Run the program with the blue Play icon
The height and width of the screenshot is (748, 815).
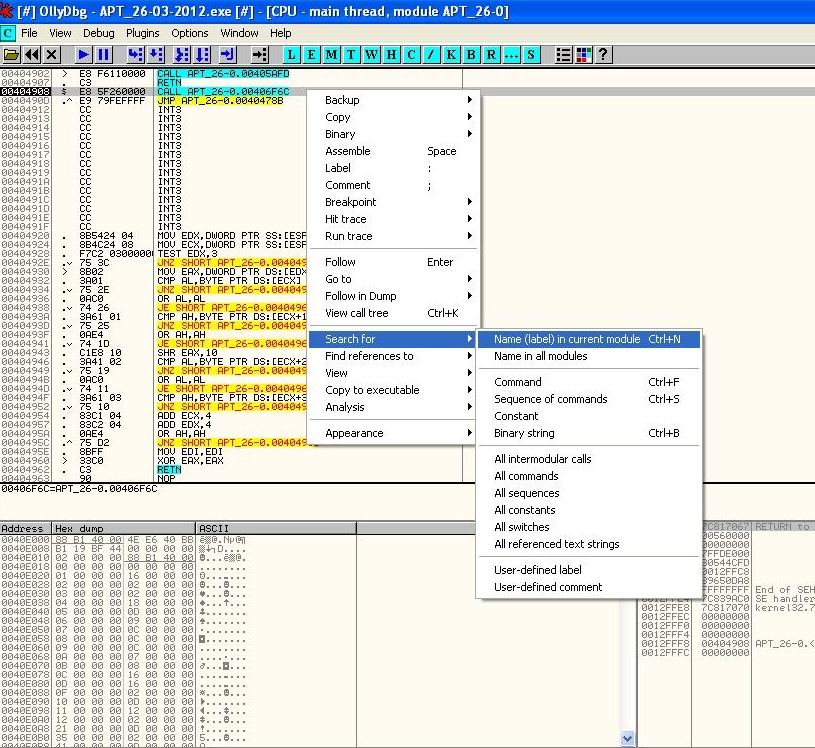coord(82,54)
